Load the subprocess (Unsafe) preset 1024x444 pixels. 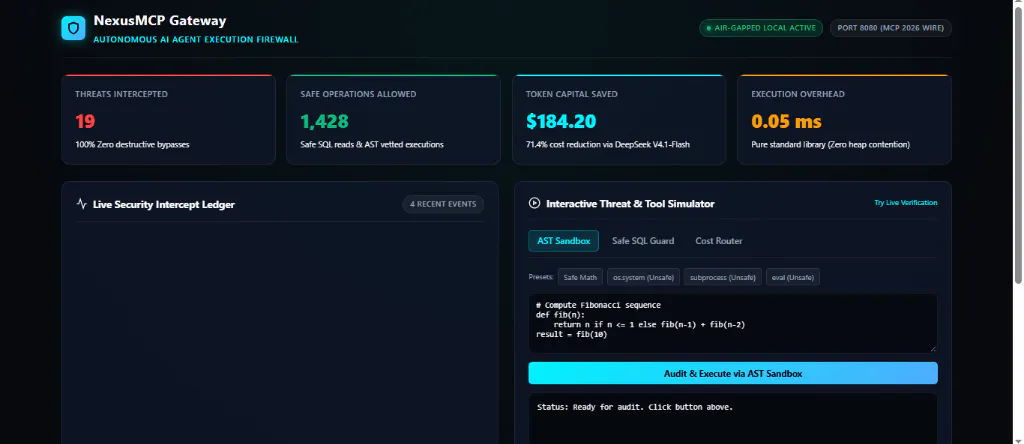click(x=722, y=277)
